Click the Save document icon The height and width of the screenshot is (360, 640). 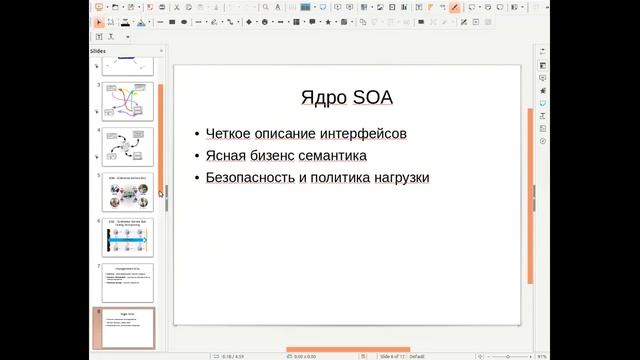point(131,7)
